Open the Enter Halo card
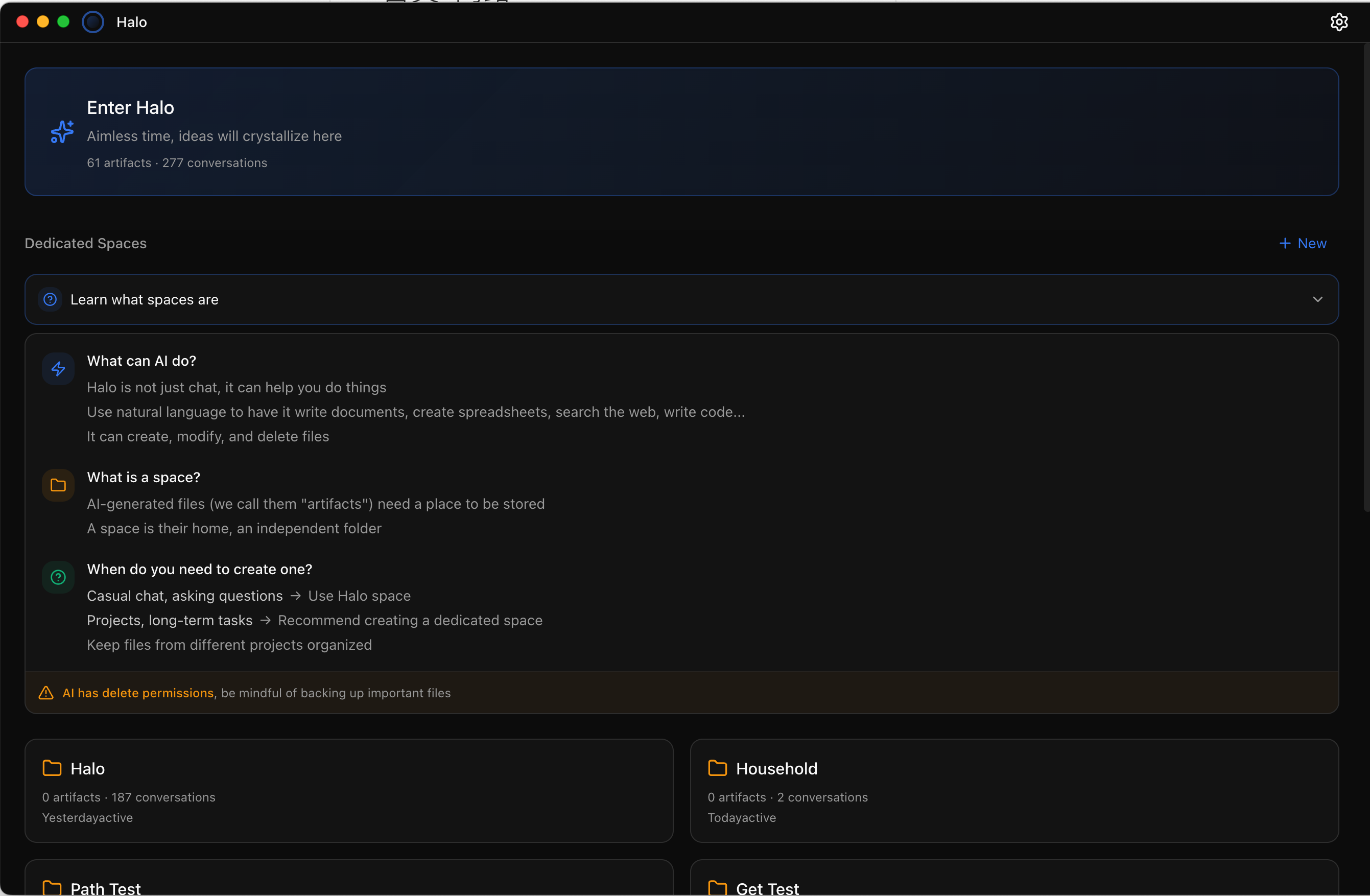1370x896 pixels. coord(681,132)
